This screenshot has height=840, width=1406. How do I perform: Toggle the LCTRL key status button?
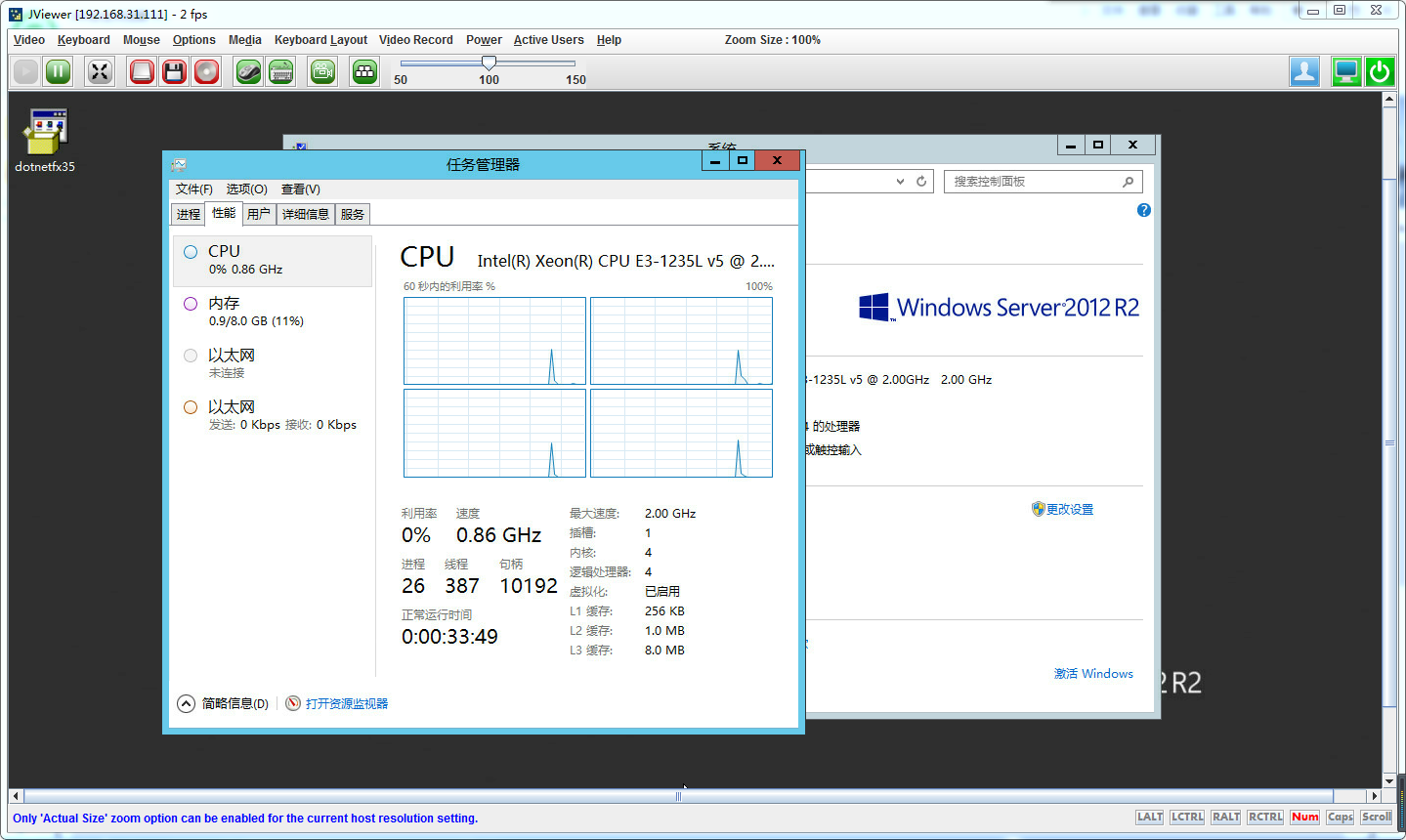(1187, 817)
